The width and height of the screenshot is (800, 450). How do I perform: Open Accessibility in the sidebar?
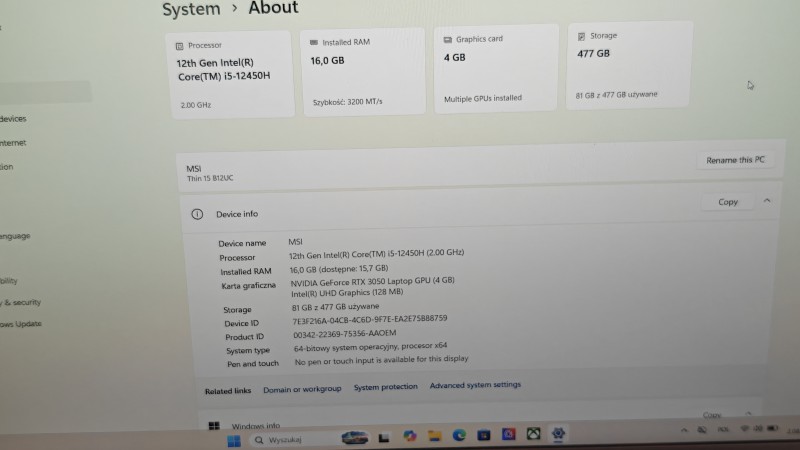(9, 281)
